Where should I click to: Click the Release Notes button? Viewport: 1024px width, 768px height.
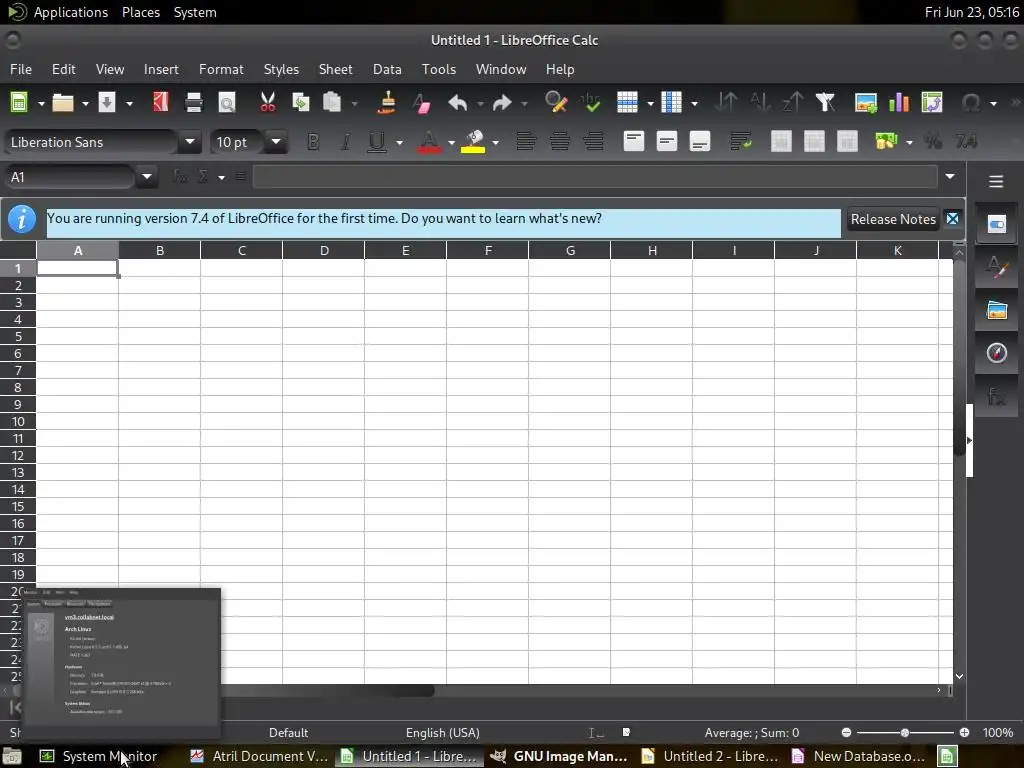pyautogui.click(x=893, y=219)
